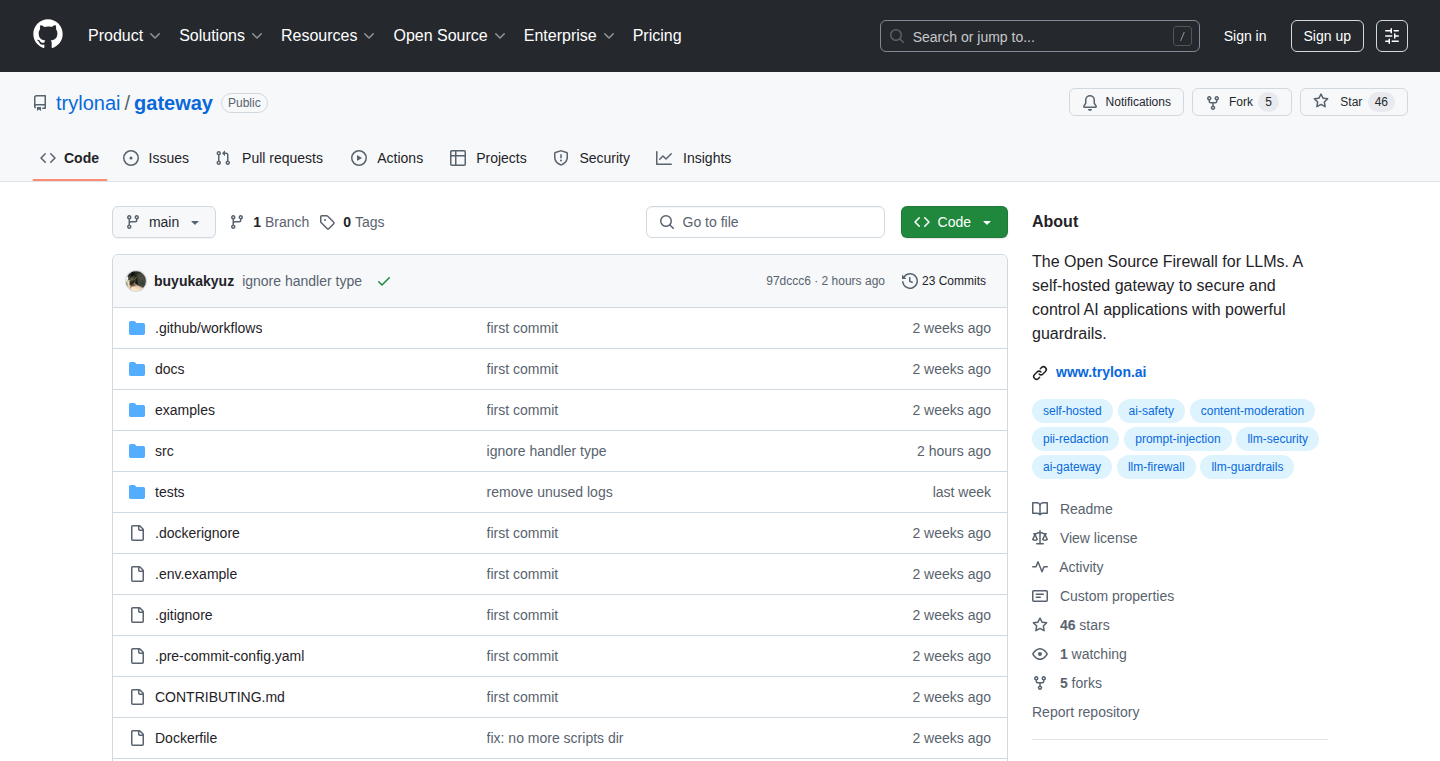1440x761 pixels.
Task: Click the file icon for Dockerfile
Action: pos(137,738)
